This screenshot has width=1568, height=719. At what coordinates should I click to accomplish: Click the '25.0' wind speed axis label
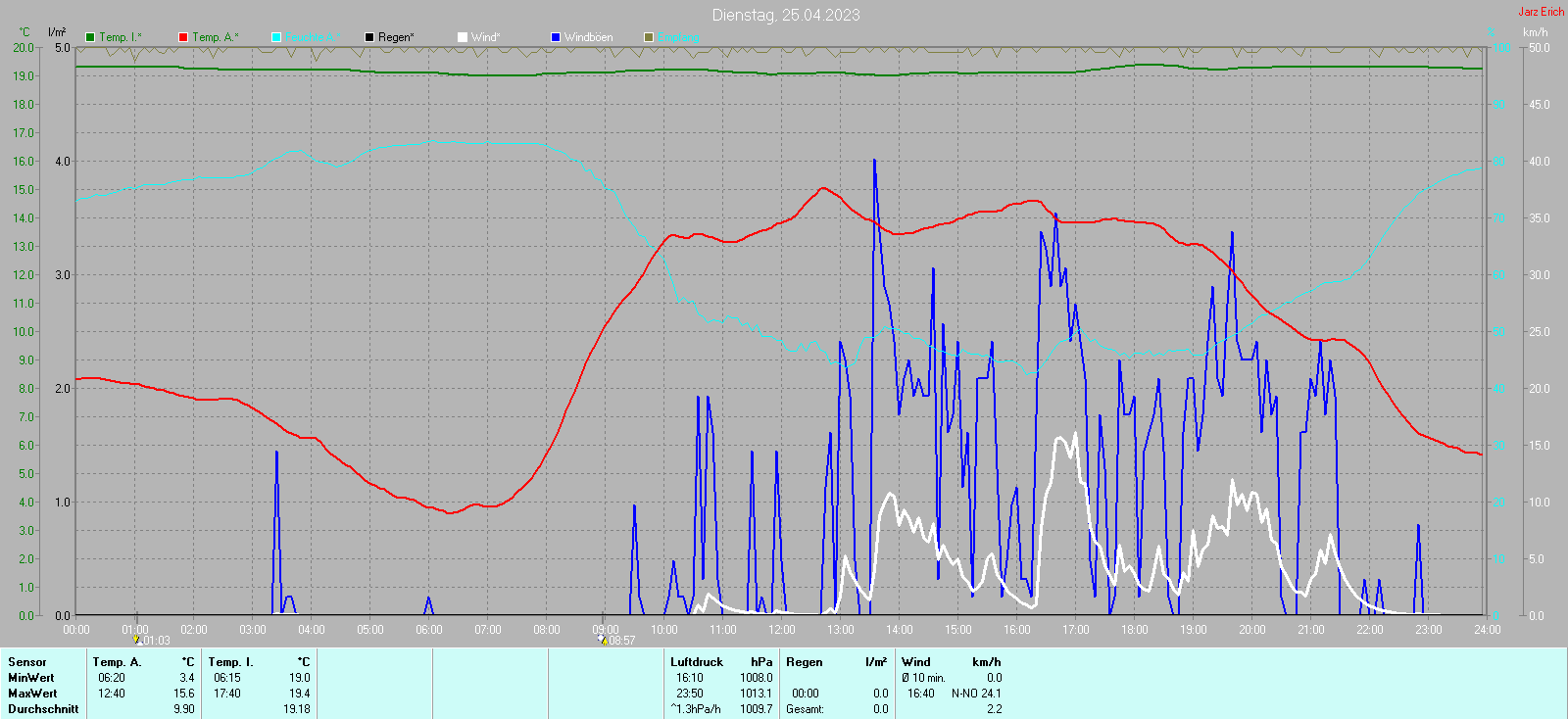click(1540, 332)
